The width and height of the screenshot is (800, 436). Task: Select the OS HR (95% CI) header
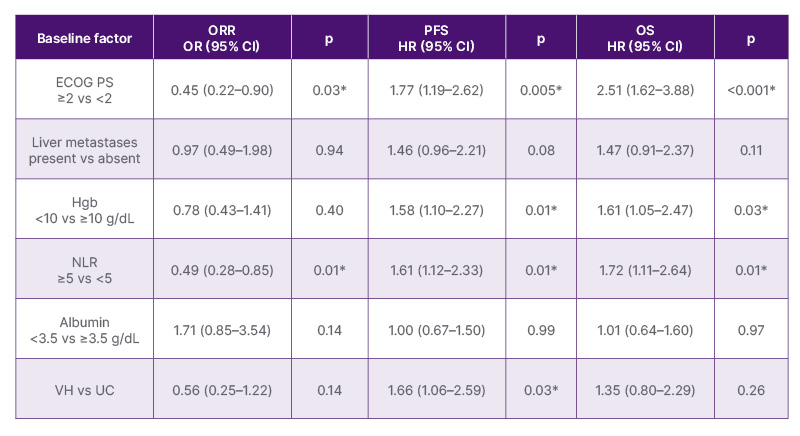pyautogui.click(x=647, y=39)
